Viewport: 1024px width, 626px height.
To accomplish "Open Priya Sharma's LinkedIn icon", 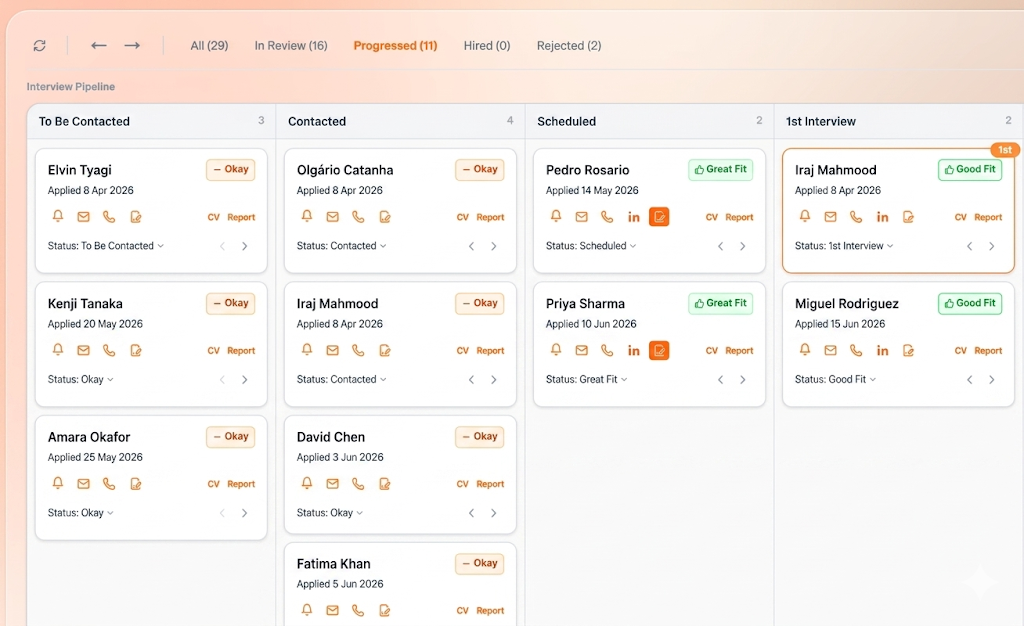I will (x=633, y=351).
